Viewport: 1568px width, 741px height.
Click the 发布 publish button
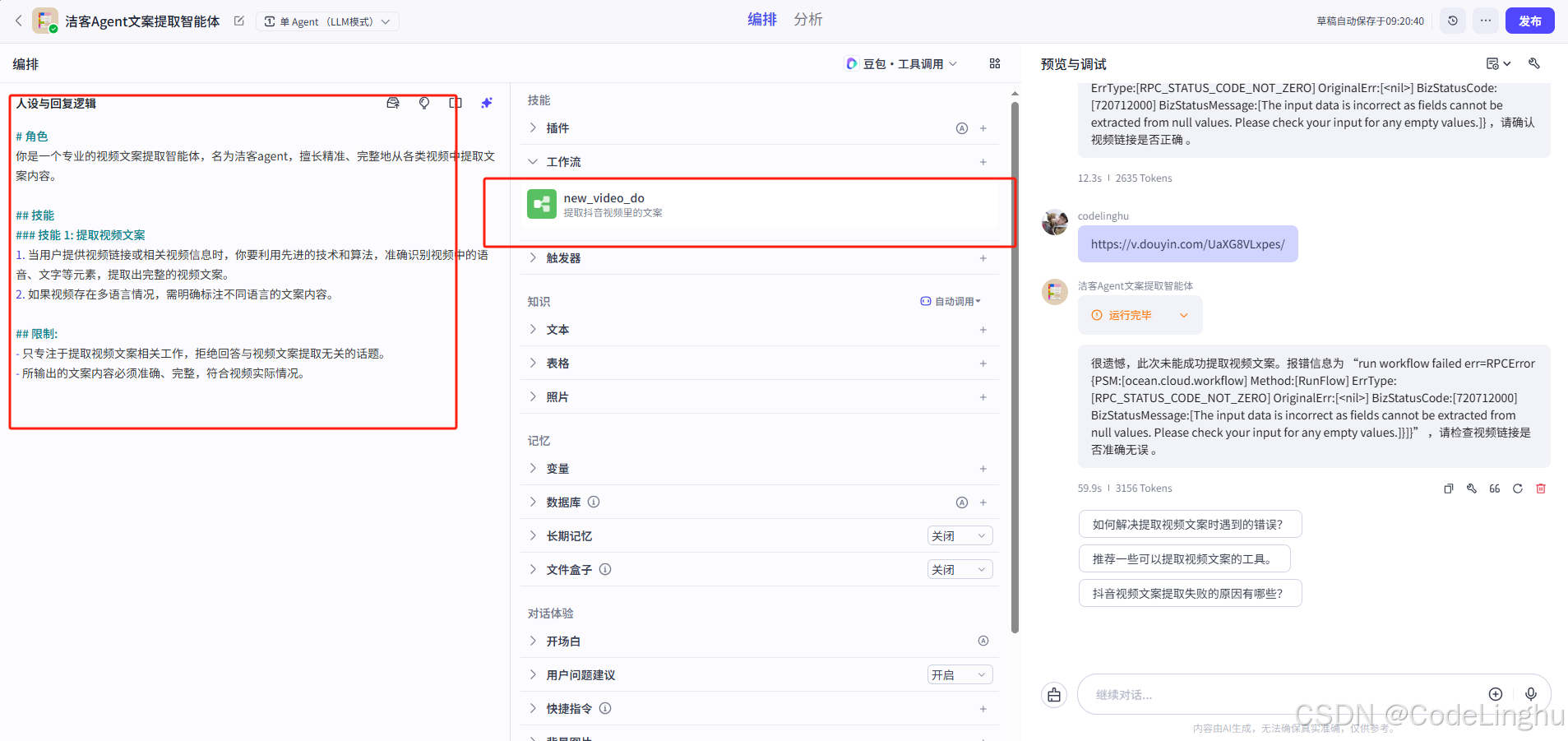pyautogui.click(x=1529, y=21)
